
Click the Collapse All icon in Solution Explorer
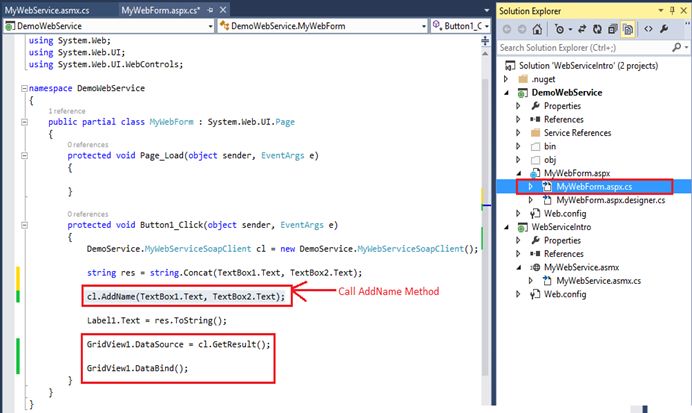coord(612,29)
